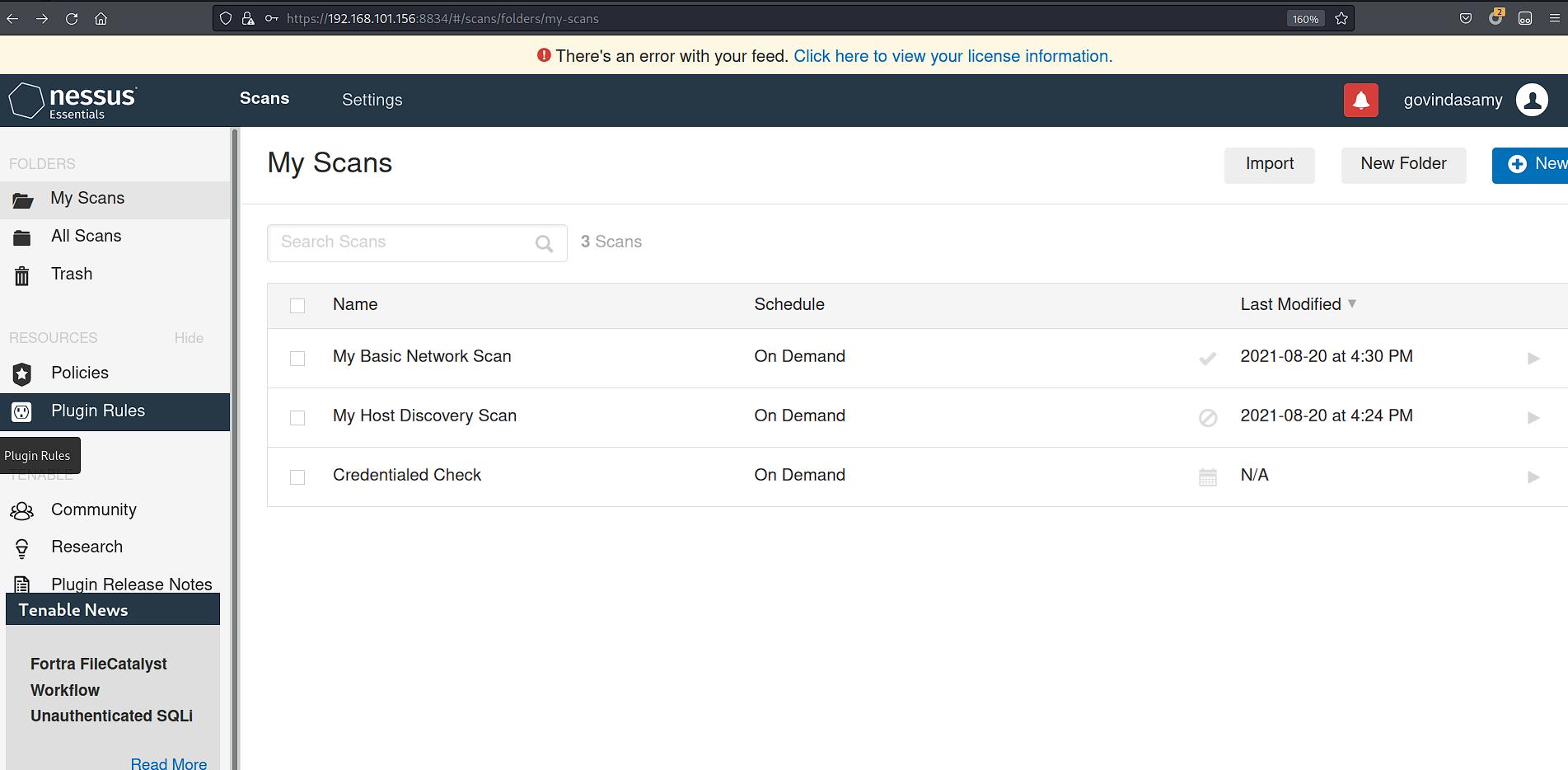Sort by Name column header
This screenshot has width=1568, height=770.
click(x=355, y=304)
